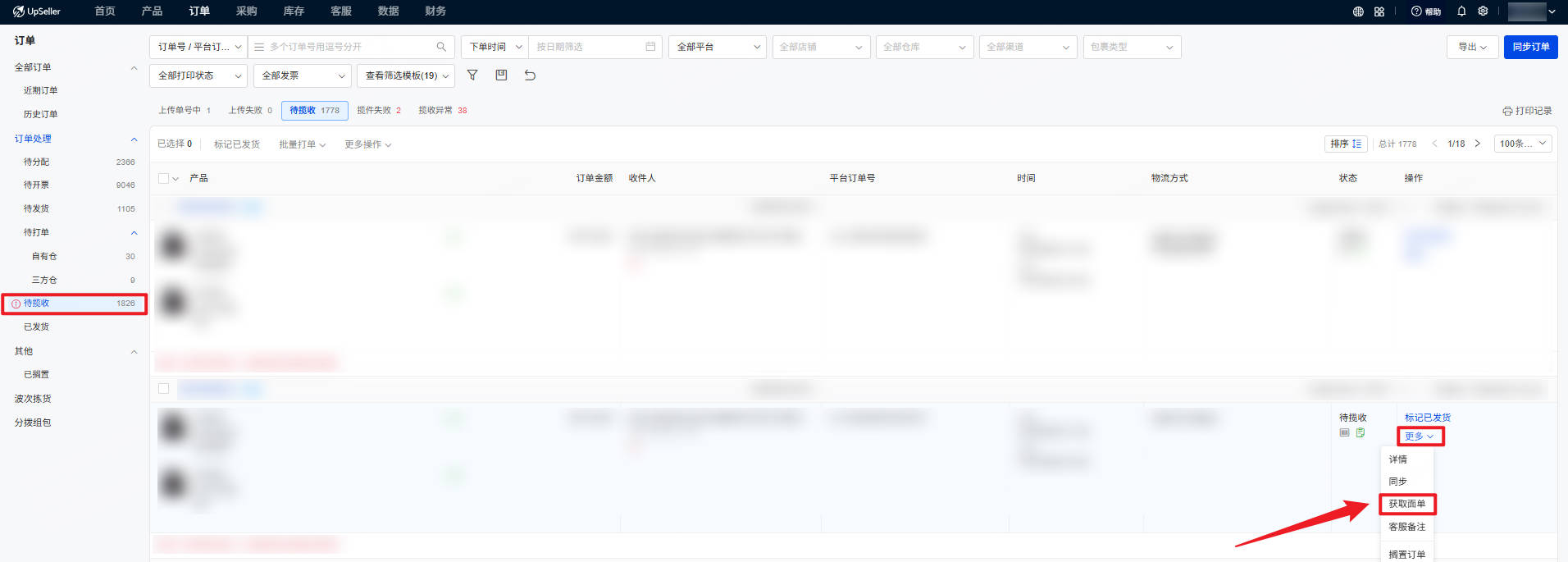Click the filter funnel icon
The image size is (1568, 562).
tap(472, 75)
